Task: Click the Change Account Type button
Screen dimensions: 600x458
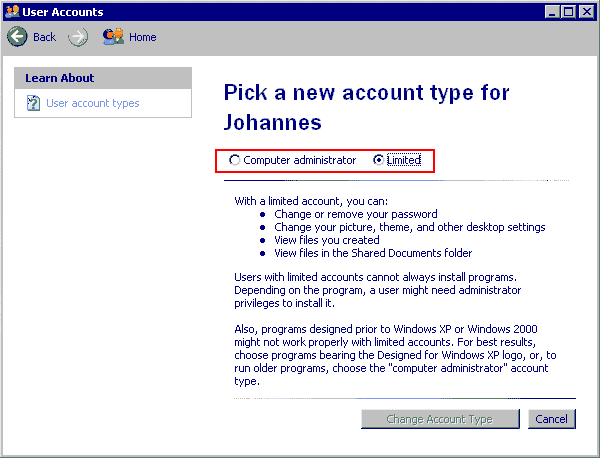Action: tap(440, 419)
